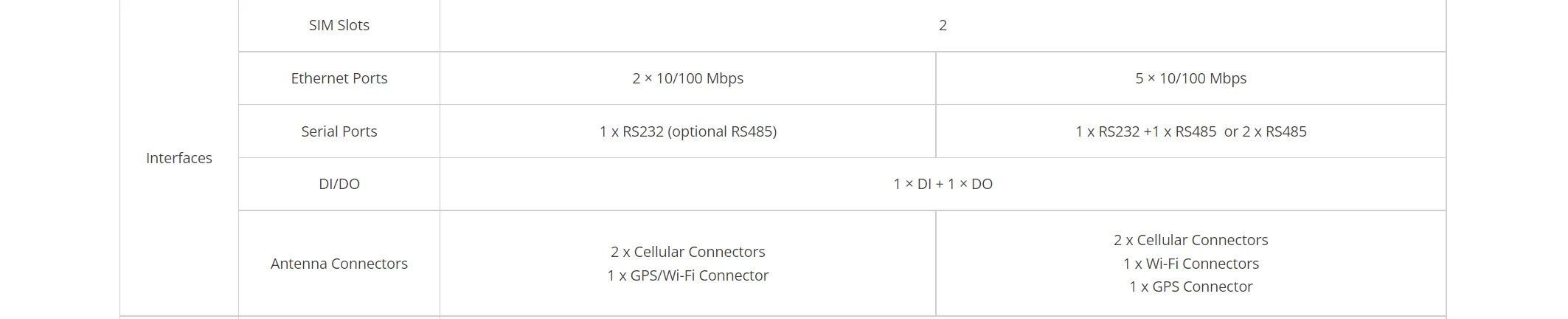Image resolution: width=1568 pixels, height=319 pixels.
Task: Select the Serial Ports row label
Action: [339, 131]
